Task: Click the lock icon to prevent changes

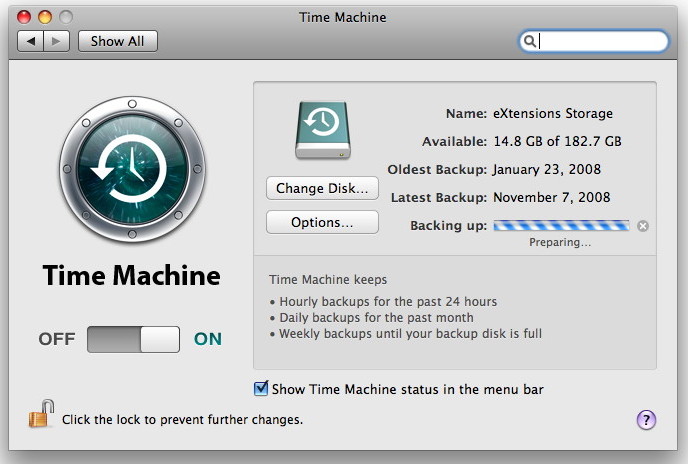Action: [41, 414]
